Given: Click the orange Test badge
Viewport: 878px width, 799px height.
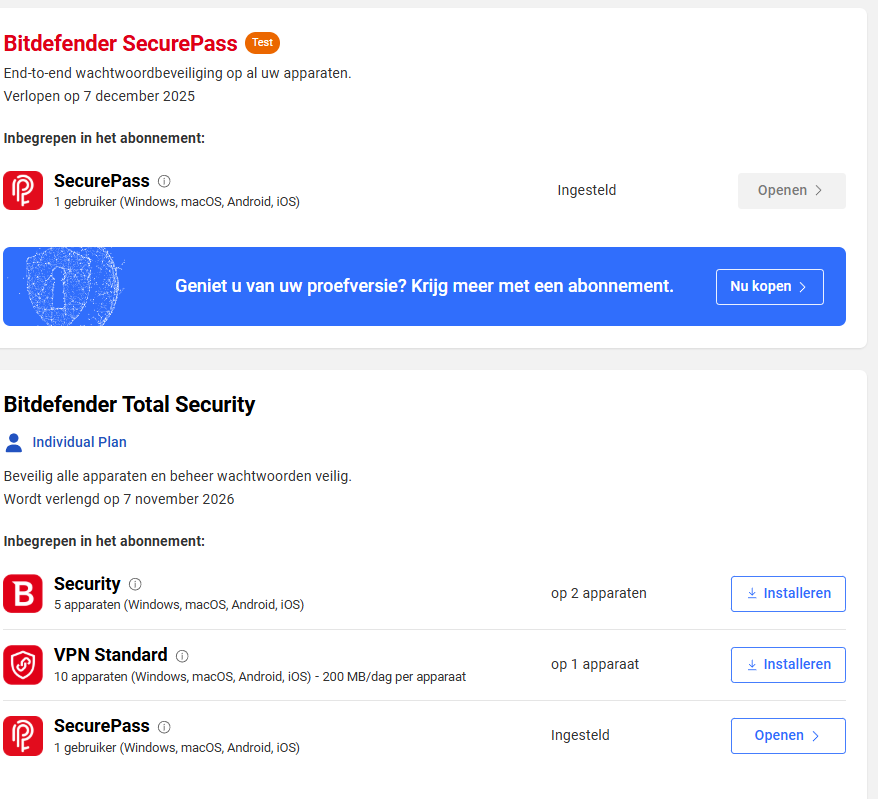Looking at the screenshot, I should pos(262,43).
